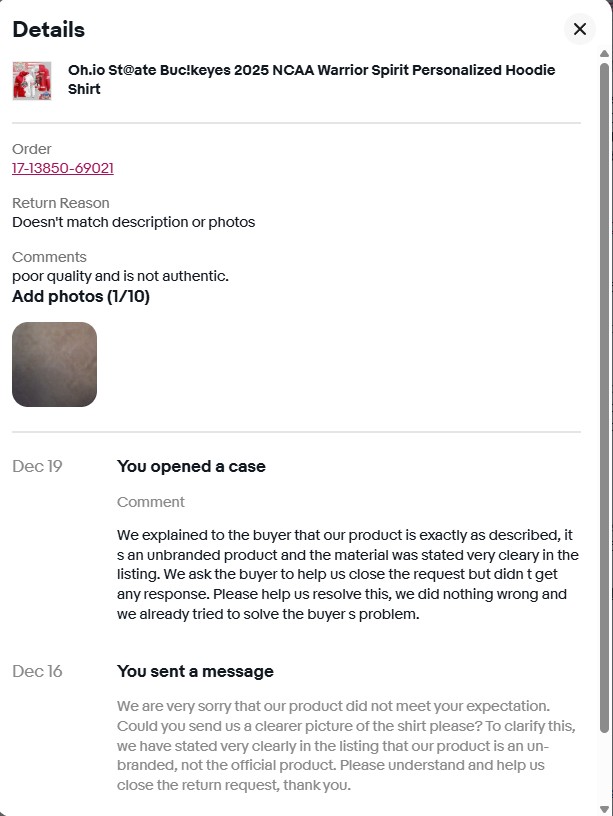Click the scrollbar up arrow
This screenshot has width=613, height=816.
click(x=604, y=52)
